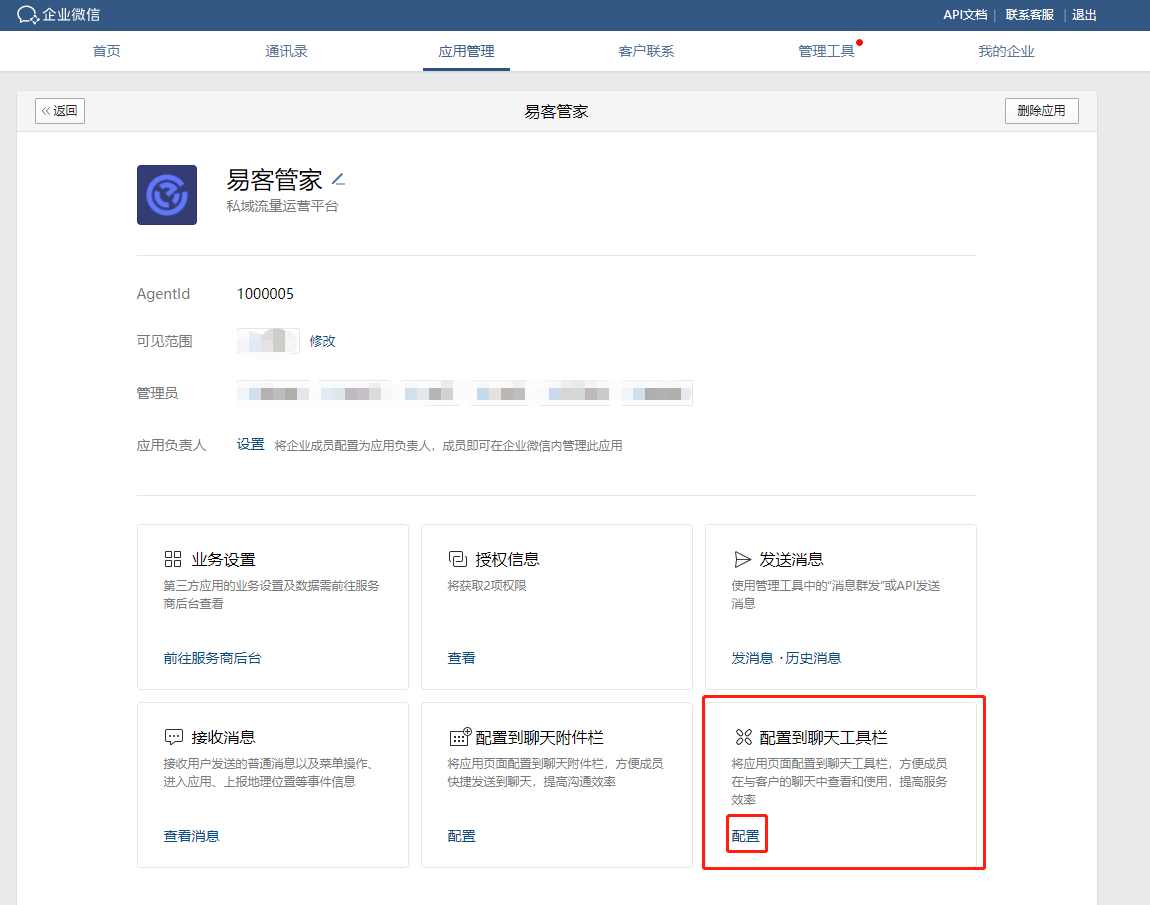Image resolution: width=1150 pixels, height=905 pixels.
Task: Click the 将获取2项权限 text
Action: tap(487, 585)
